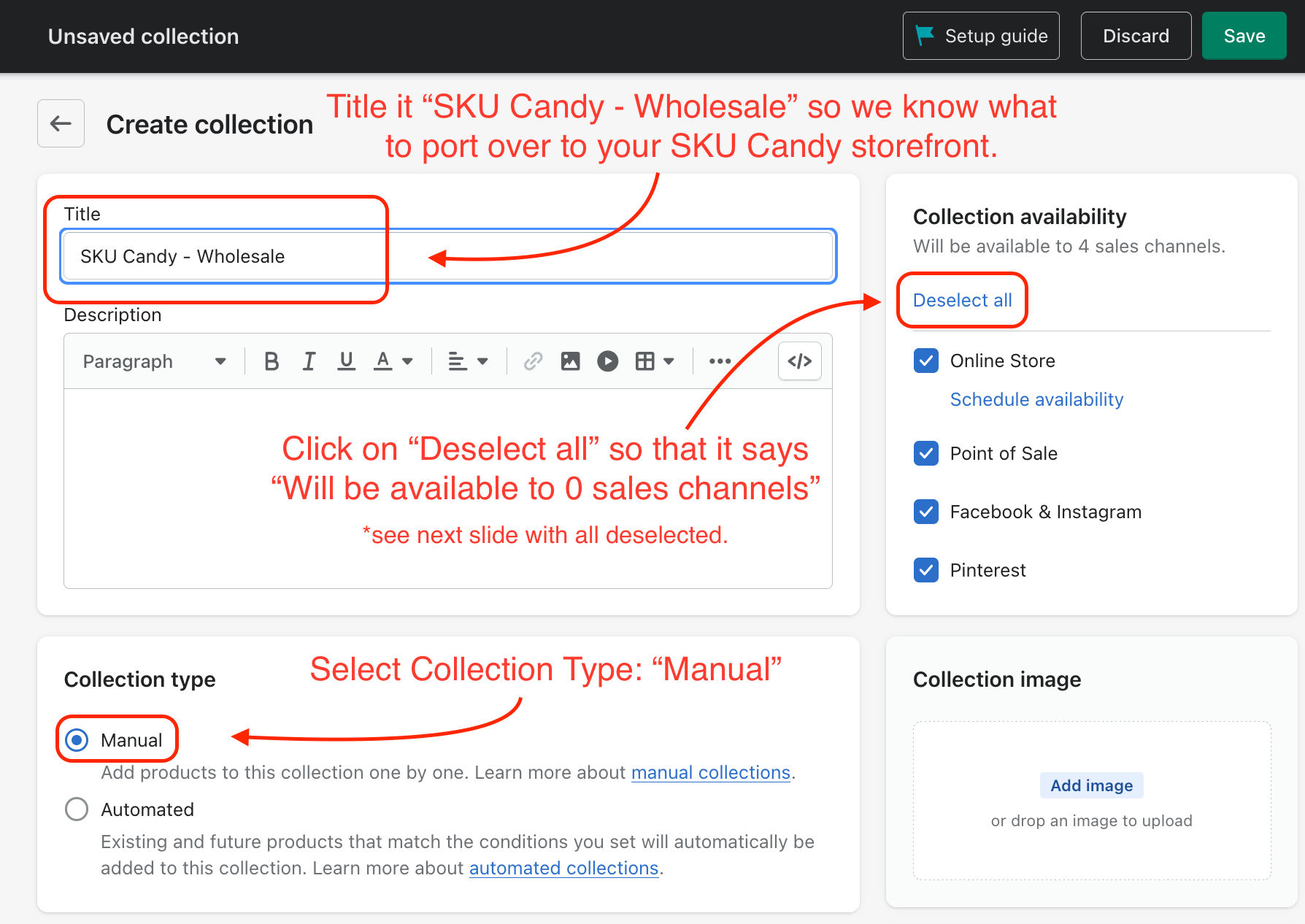
Task: Open the text color picker
Action: click(x=393, y=361)
